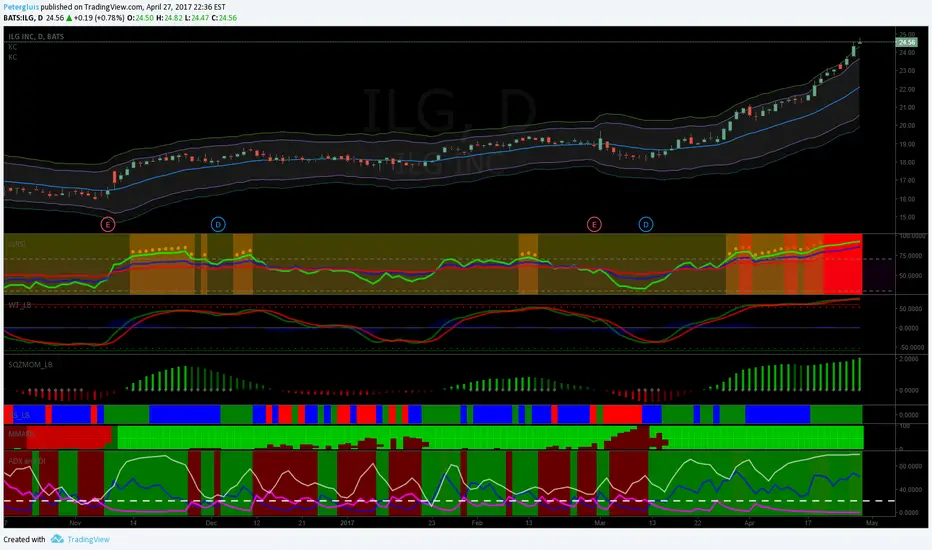Click the 75.0000 RSI axis label
The width and height of the screenshot is (932, 550).
click(912, 256)
